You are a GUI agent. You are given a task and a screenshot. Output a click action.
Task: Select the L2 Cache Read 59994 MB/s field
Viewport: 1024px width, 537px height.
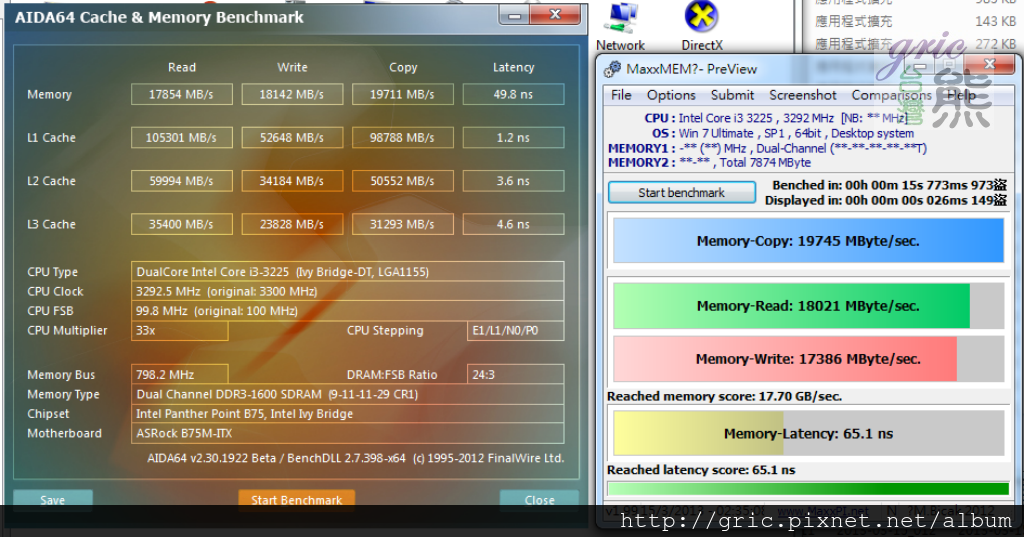pyautogui.click(x=182, y=181)
